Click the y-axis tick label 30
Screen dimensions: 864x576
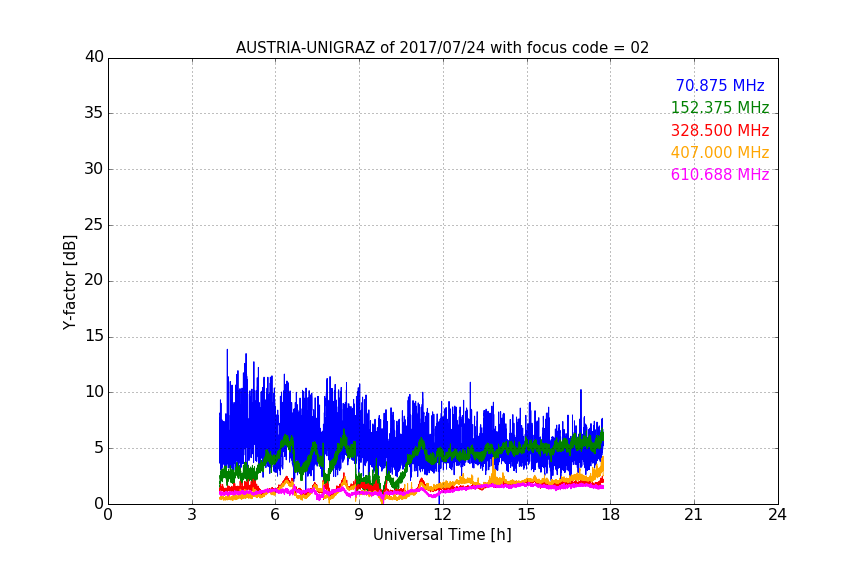point(94,169)
